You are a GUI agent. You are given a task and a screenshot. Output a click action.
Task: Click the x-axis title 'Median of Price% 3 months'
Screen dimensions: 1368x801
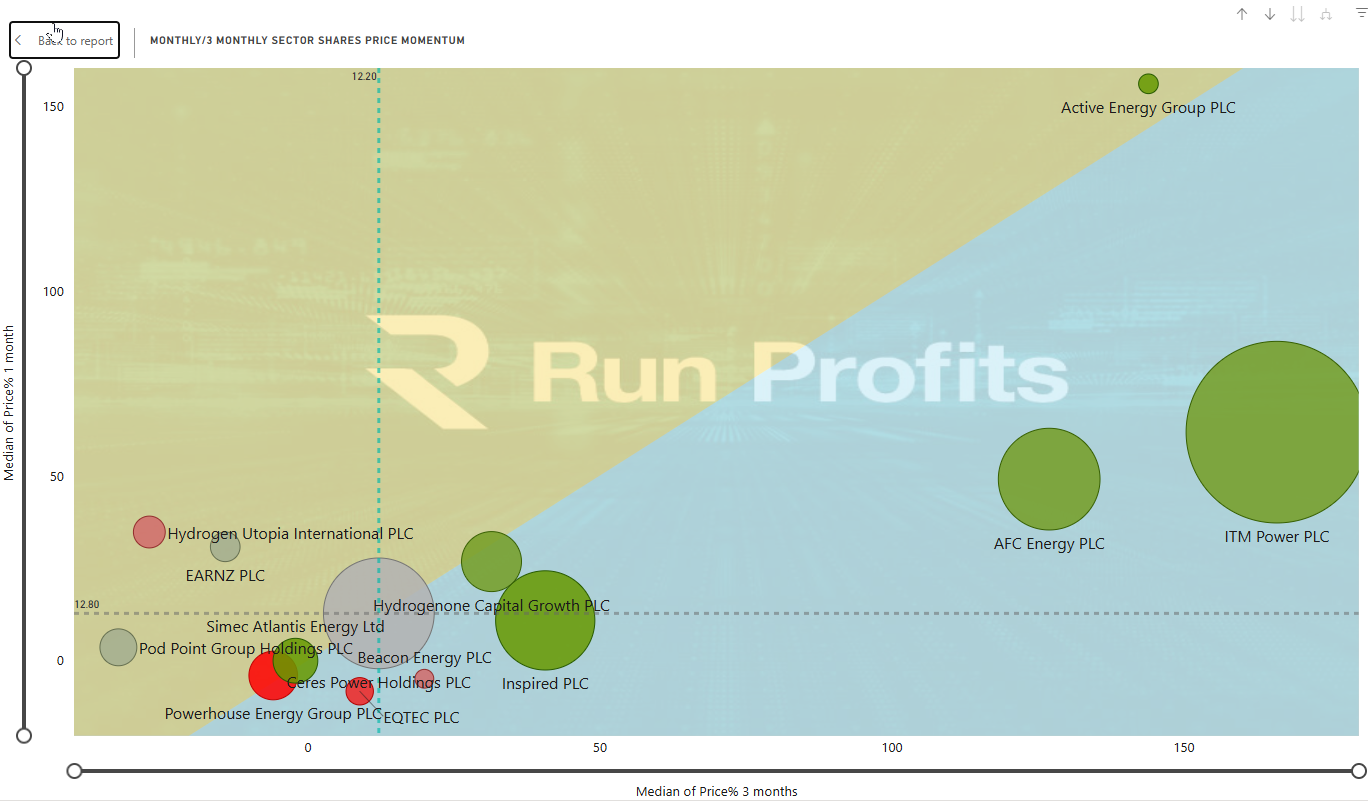click(716, 792)
